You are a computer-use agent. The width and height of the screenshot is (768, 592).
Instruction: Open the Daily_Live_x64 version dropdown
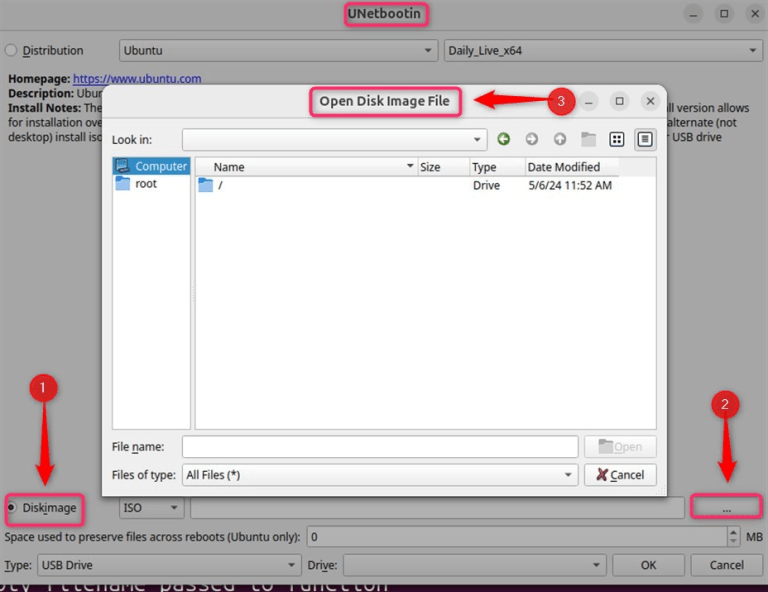point(603,50)
